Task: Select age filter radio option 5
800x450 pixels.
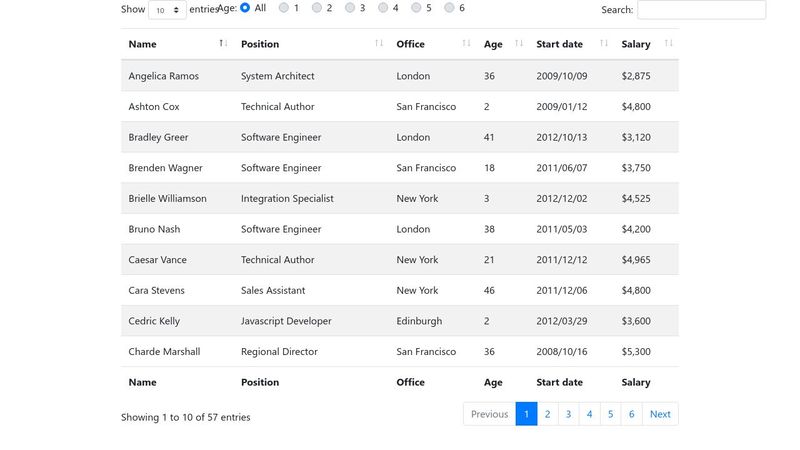Action: 416,8
